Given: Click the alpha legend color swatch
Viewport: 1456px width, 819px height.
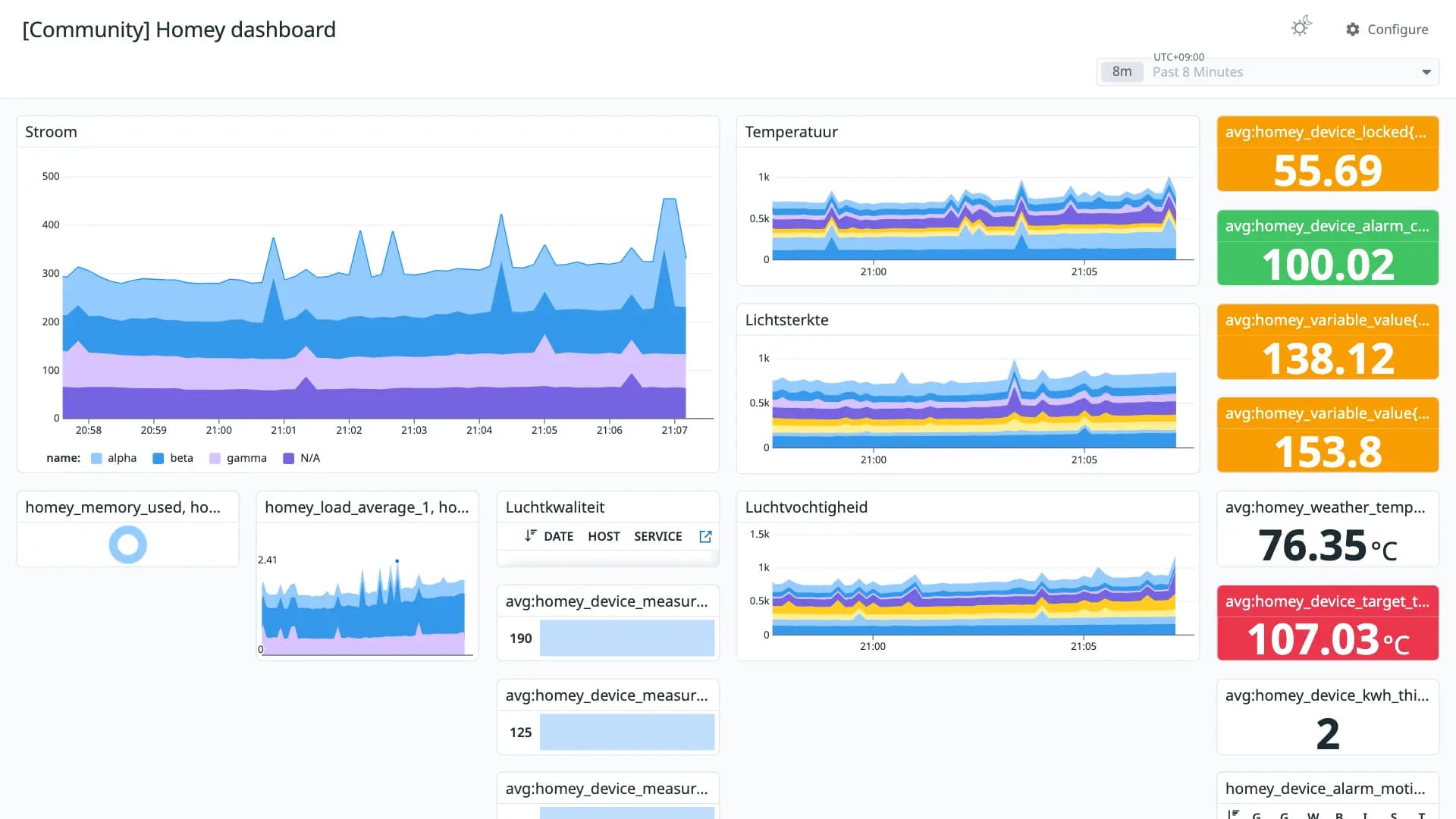Looking at the screenshot, I should pyautogui.click(x=96, y=458).
